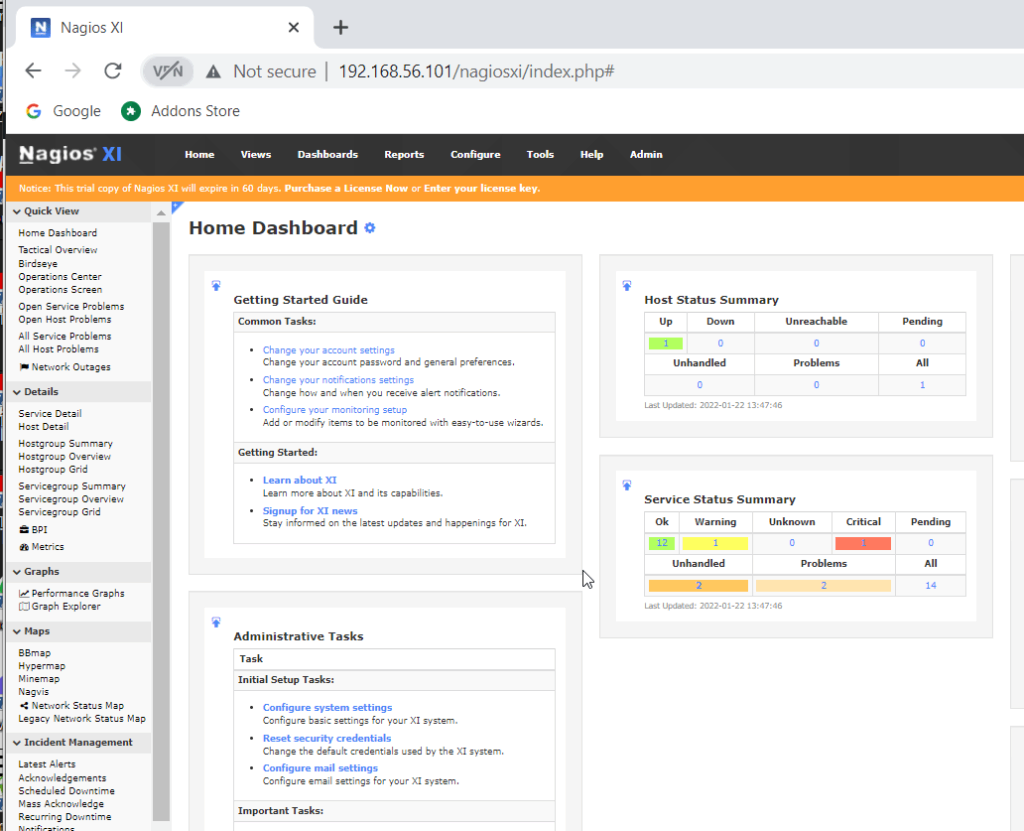Go back with the browser back arrow

(x=33, y=71)
